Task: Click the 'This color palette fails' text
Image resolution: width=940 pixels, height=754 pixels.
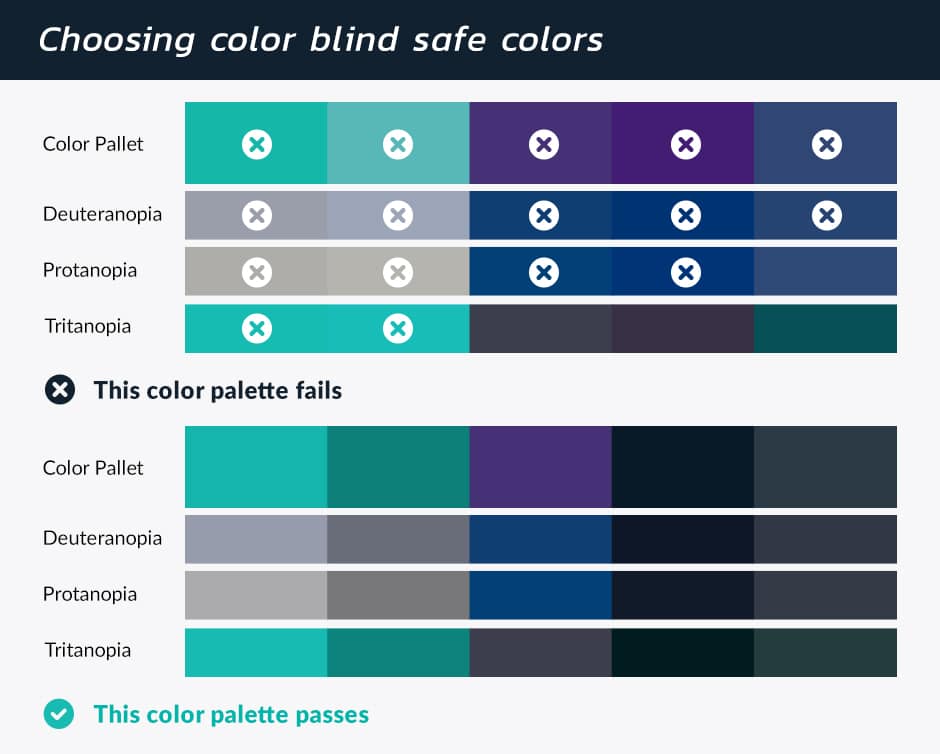Action: (218, 390)
